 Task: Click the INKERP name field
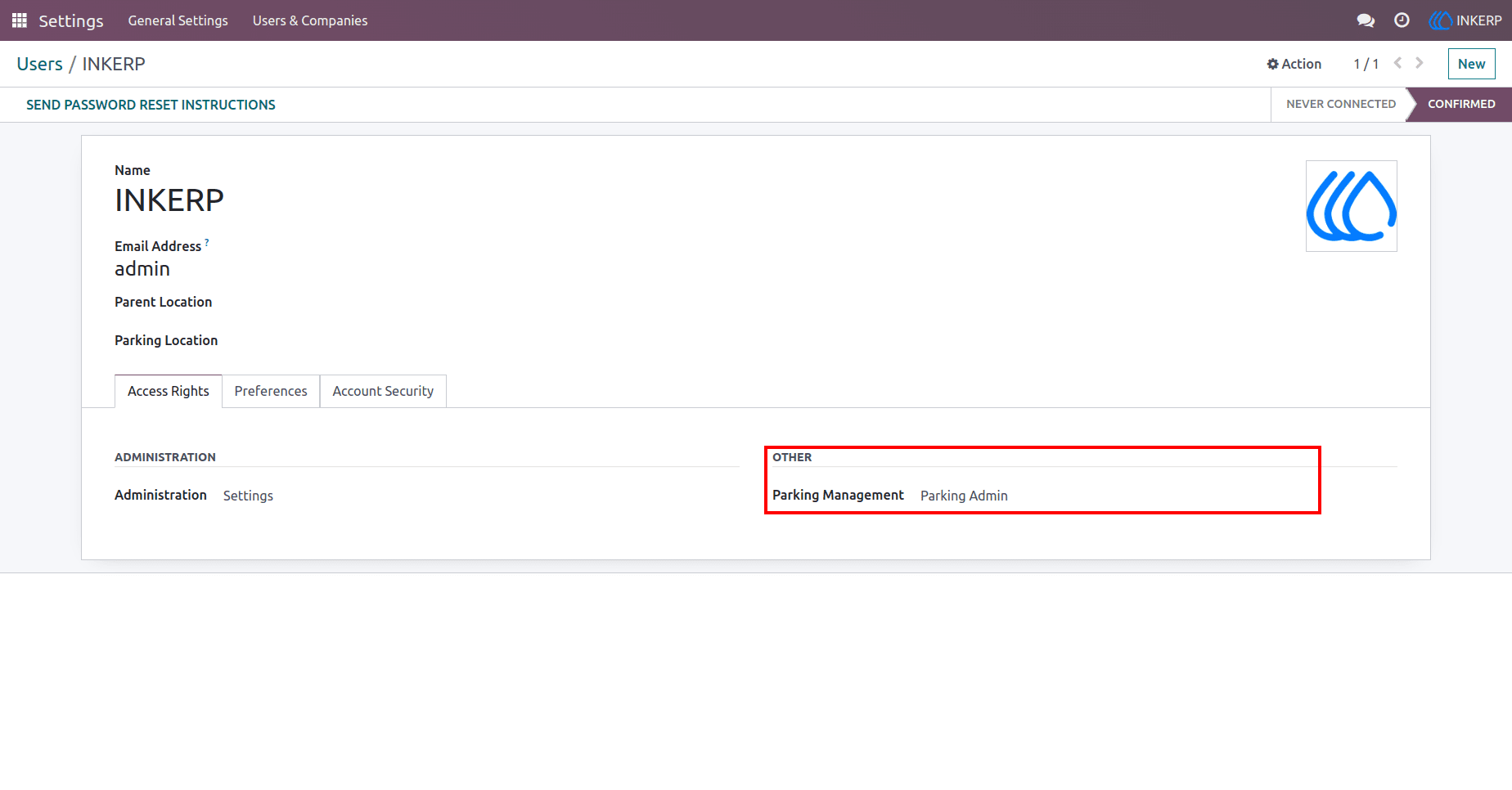pyautogui.click(x=169, y=200)
